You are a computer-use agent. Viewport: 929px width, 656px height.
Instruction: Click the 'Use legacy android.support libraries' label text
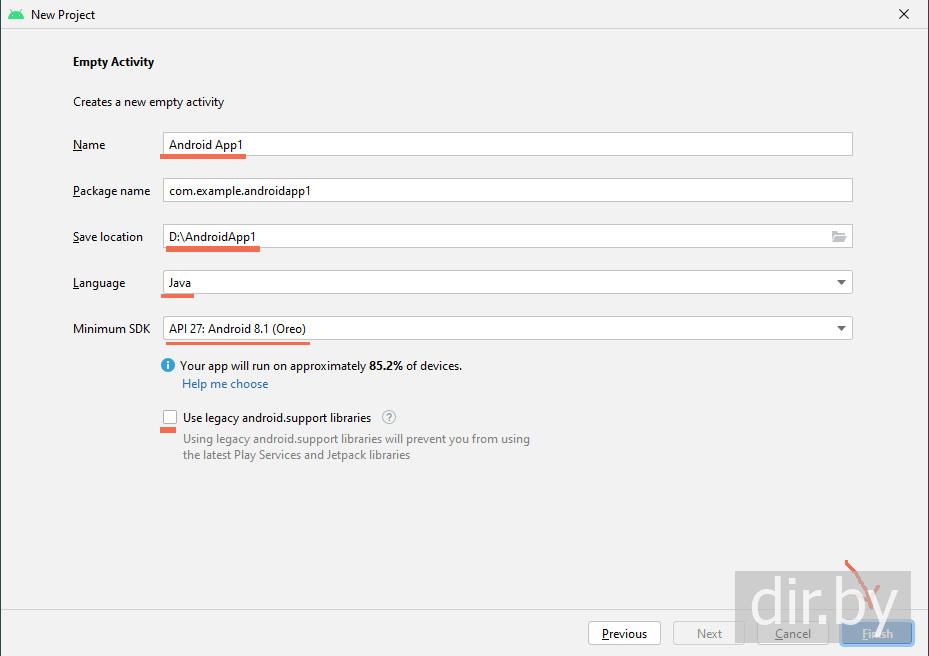point(277,418)
